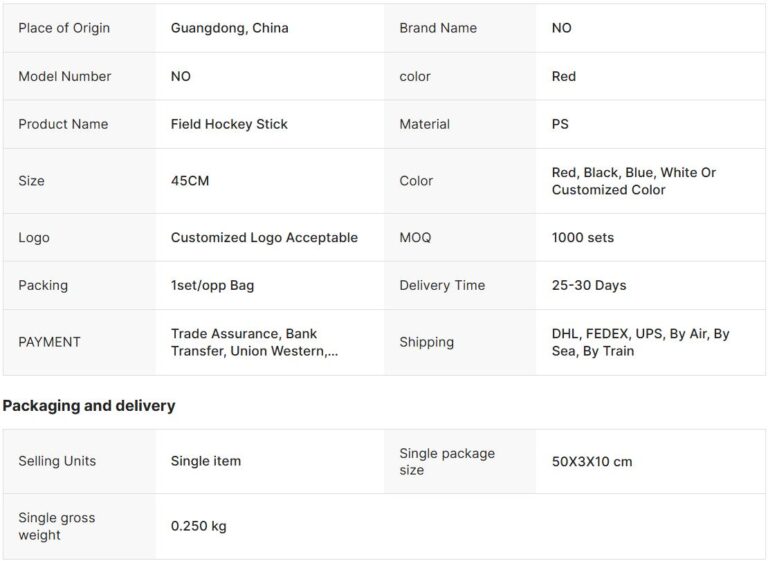768x561 pixels.
Task: Click the 45CM size value
Action: (190, 181)
